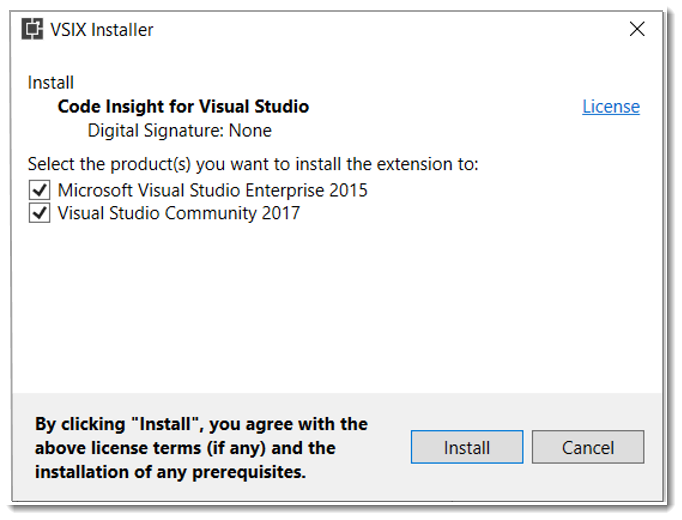Click the "installation of any prerequisites" line
The image size is (682, 520).
click(x=170, y=471)
